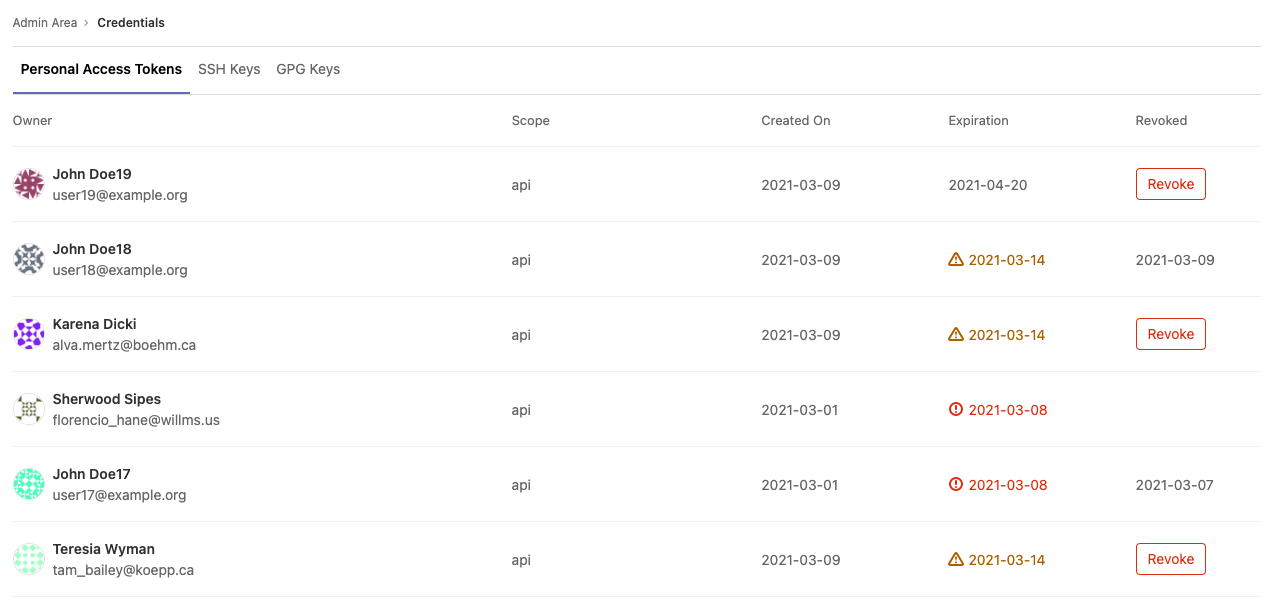This screenshot has width=1274, height=604.
Task: Click the orange warning icon in Teresia Wyman's row
Action: pos(954,559)
